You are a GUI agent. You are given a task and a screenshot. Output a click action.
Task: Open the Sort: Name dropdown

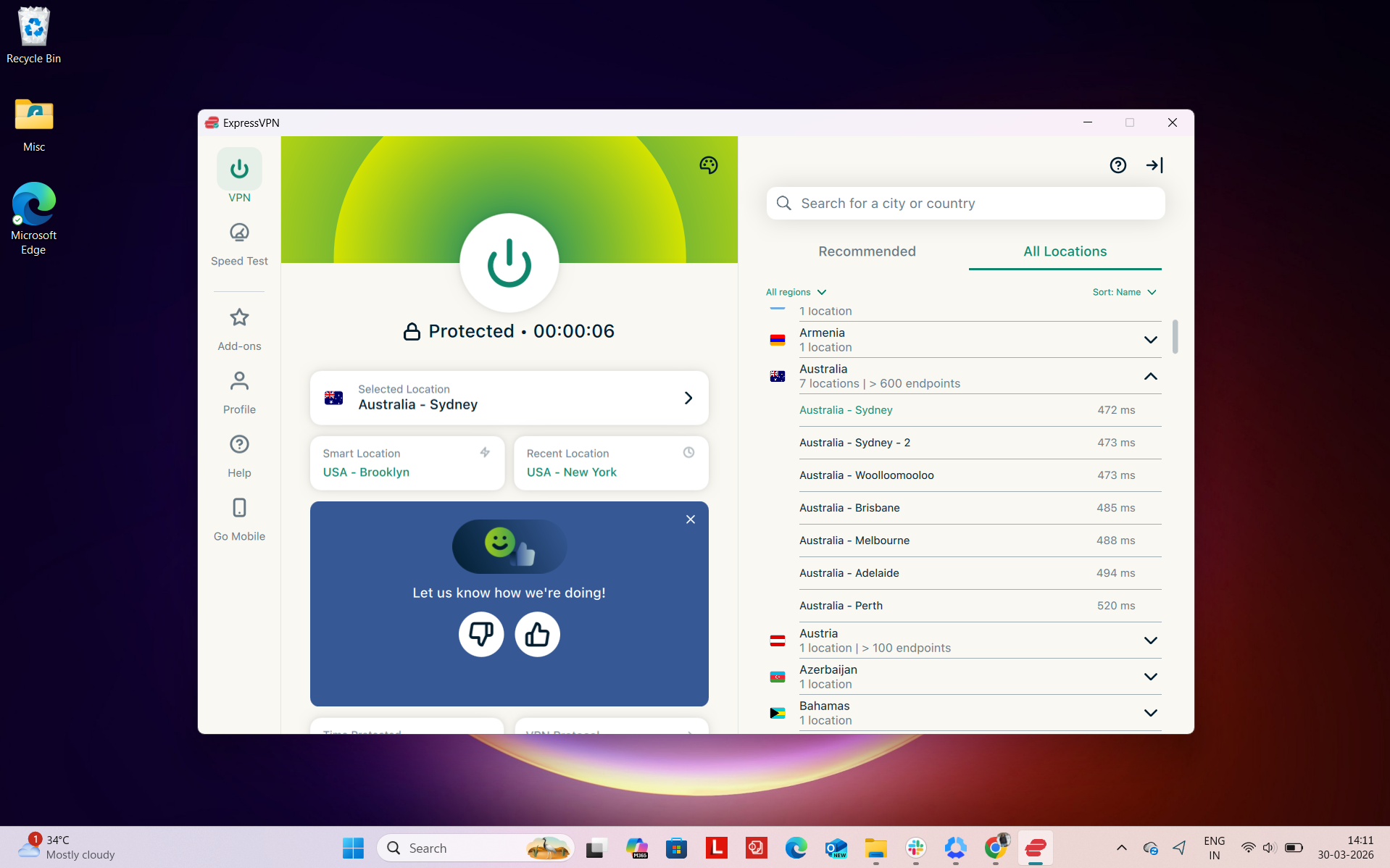click(x=1123, y=292)
